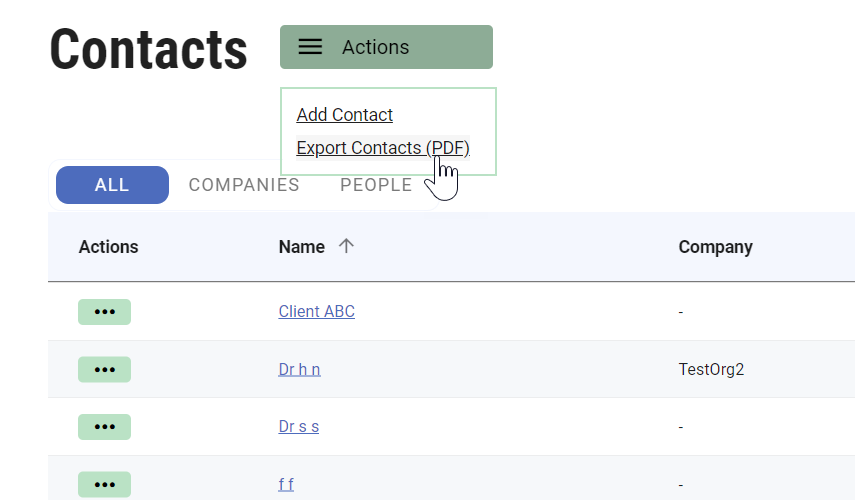Click the Actions column header in the table

click(x=109, y=247)
